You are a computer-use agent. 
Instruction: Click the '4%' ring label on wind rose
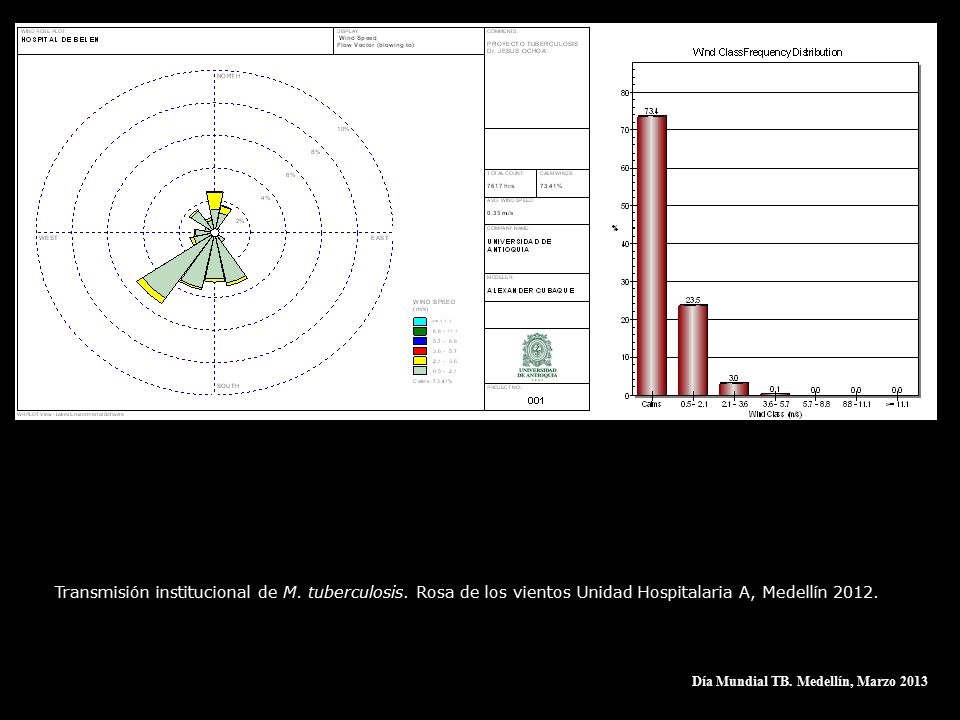(x=265, y=198)
